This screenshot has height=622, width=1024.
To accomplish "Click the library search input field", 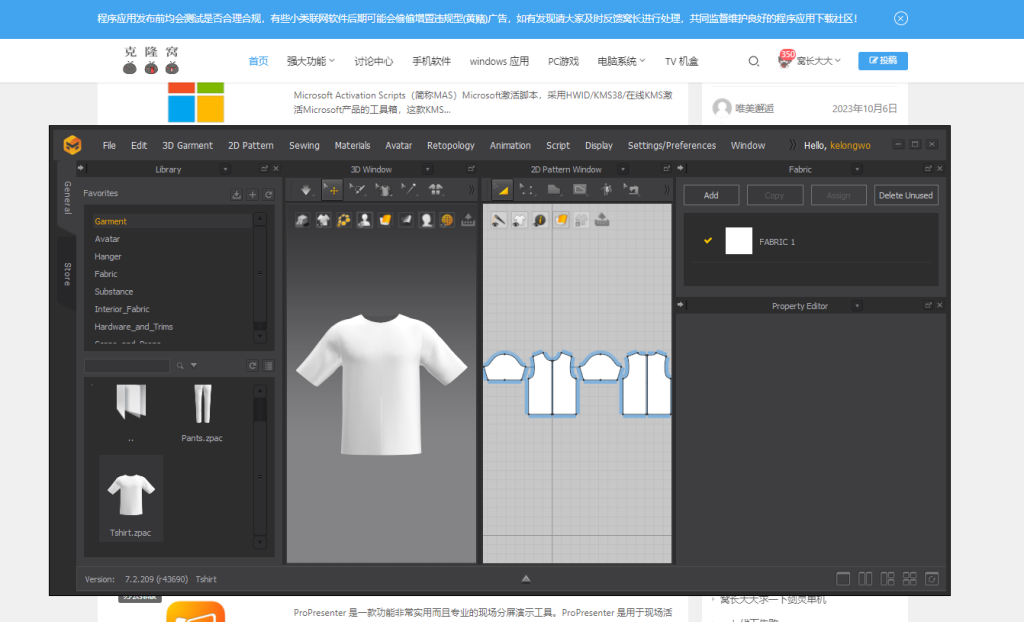I will (127, 366).
